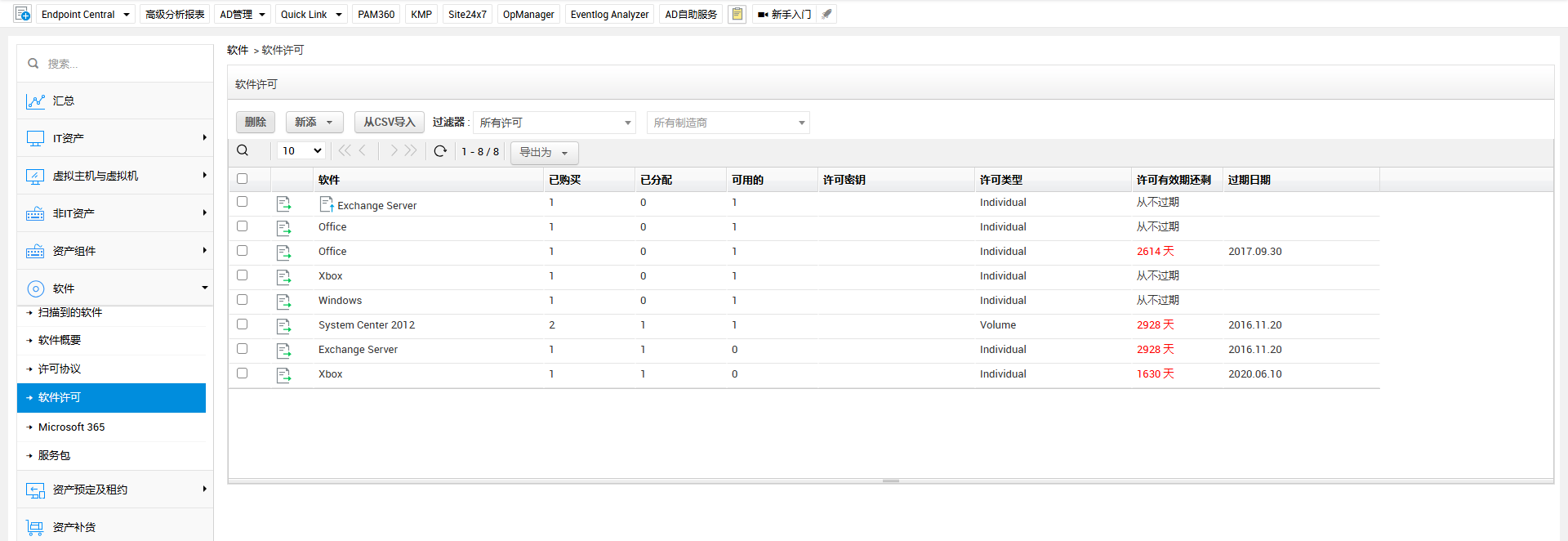Click the edit icon for Exchange Server row
The image size is (1568, 541).
[x=283, y=203]
